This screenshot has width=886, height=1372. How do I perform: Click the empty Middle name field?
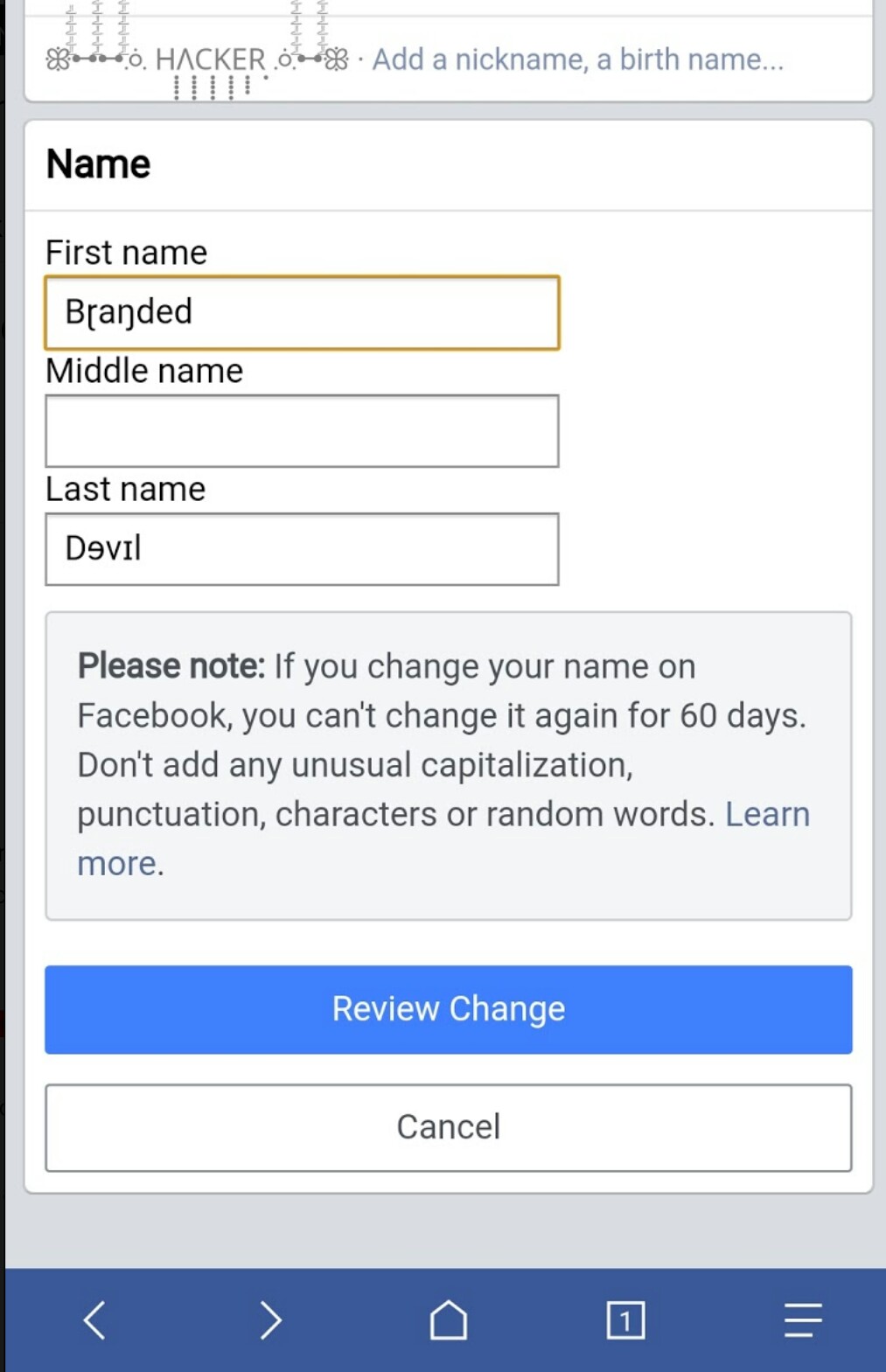tap(302, 430)
